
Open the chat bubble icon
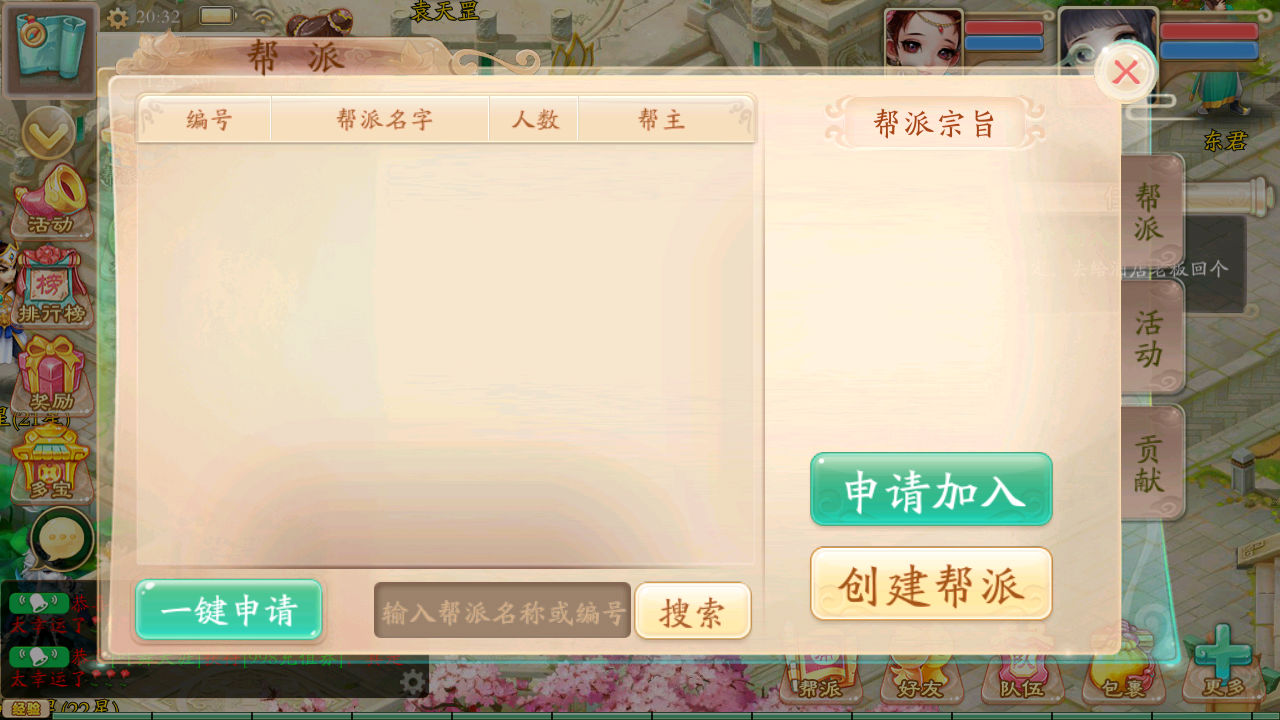click(62, 539)
